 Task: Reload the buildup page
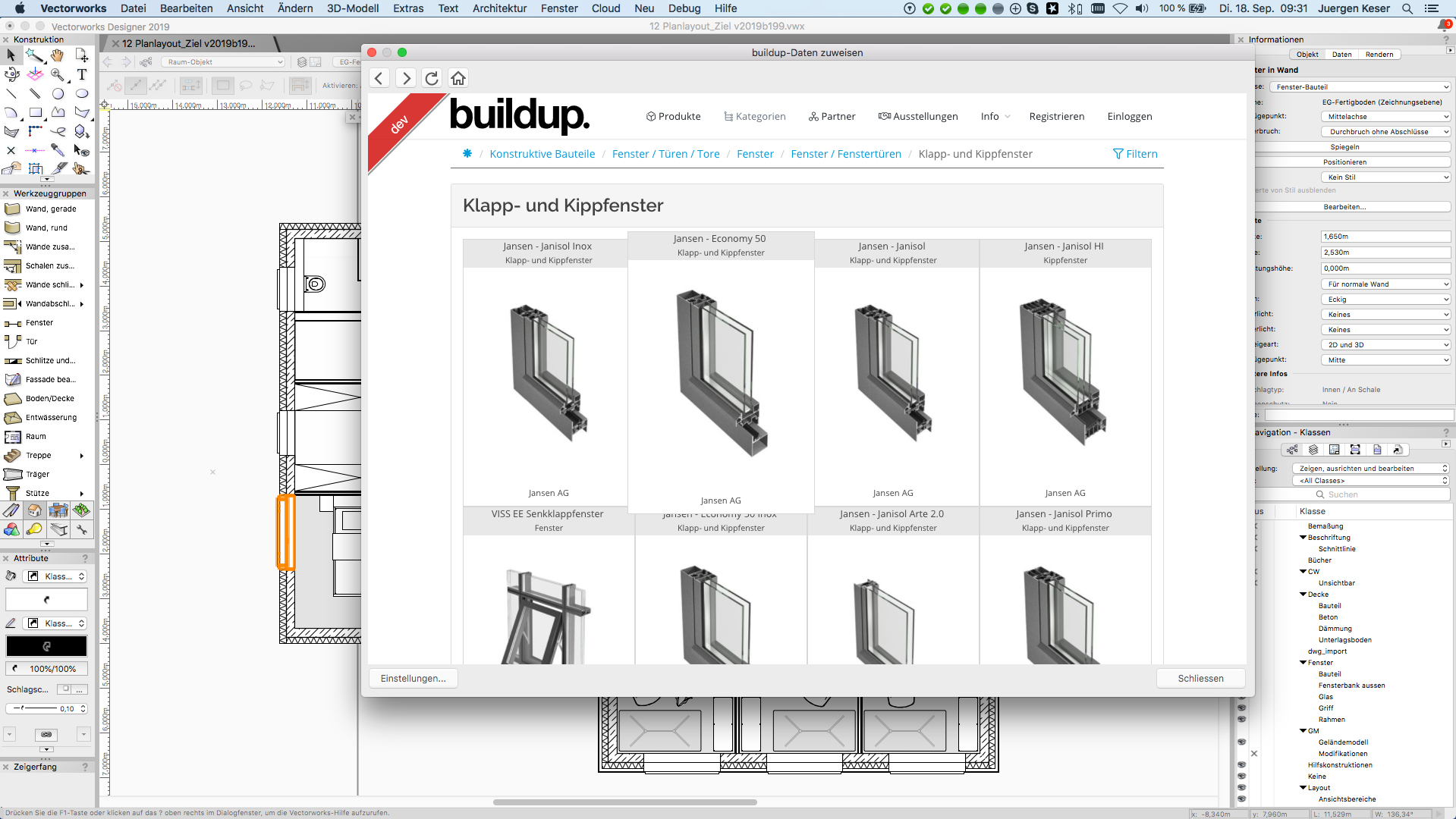coord(432,78)
